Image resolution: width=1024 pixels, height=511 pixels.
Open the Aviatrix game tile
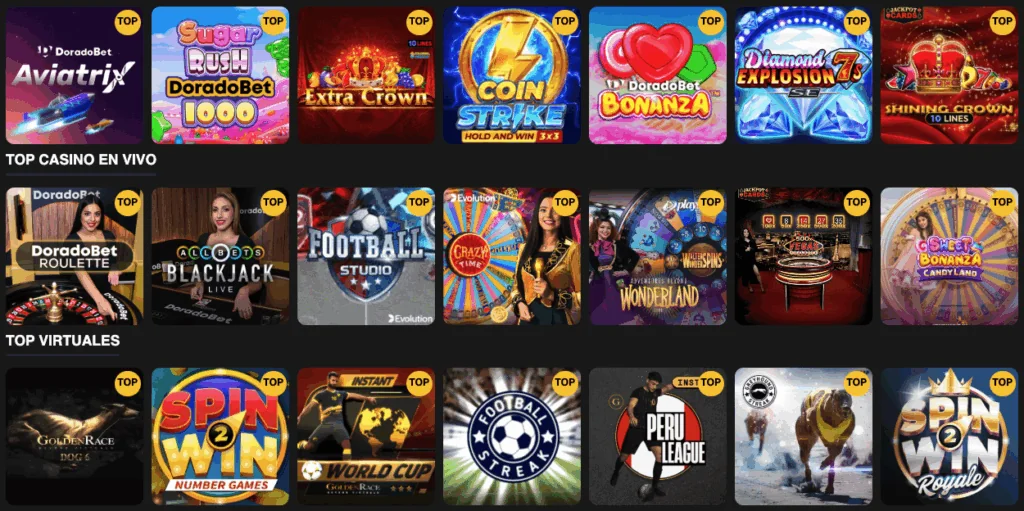tap(74, 75)
